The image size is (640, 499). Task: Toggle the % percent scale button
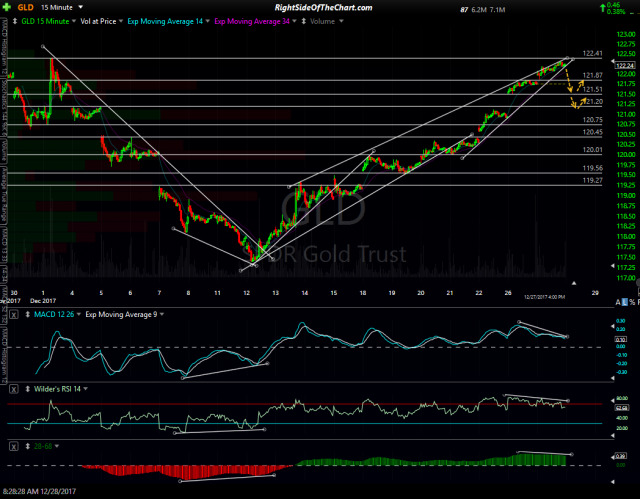click(632, 302)
